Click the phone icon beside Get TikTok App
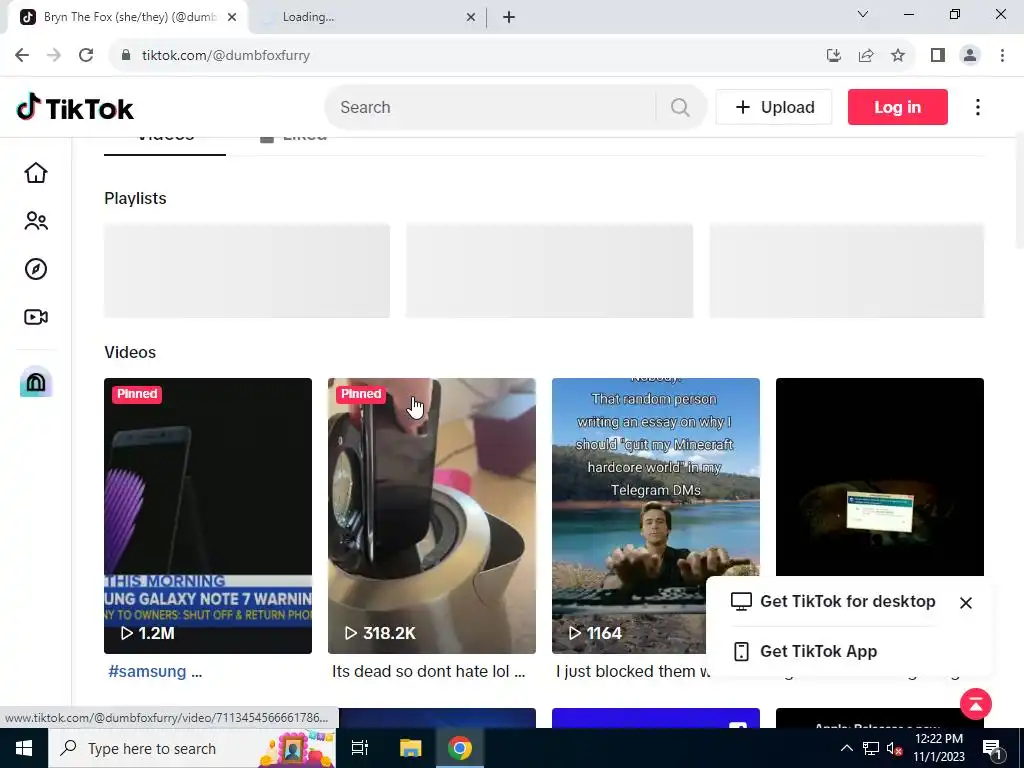The height and width of the screenshot is (768, 1024). click(741, 651)
